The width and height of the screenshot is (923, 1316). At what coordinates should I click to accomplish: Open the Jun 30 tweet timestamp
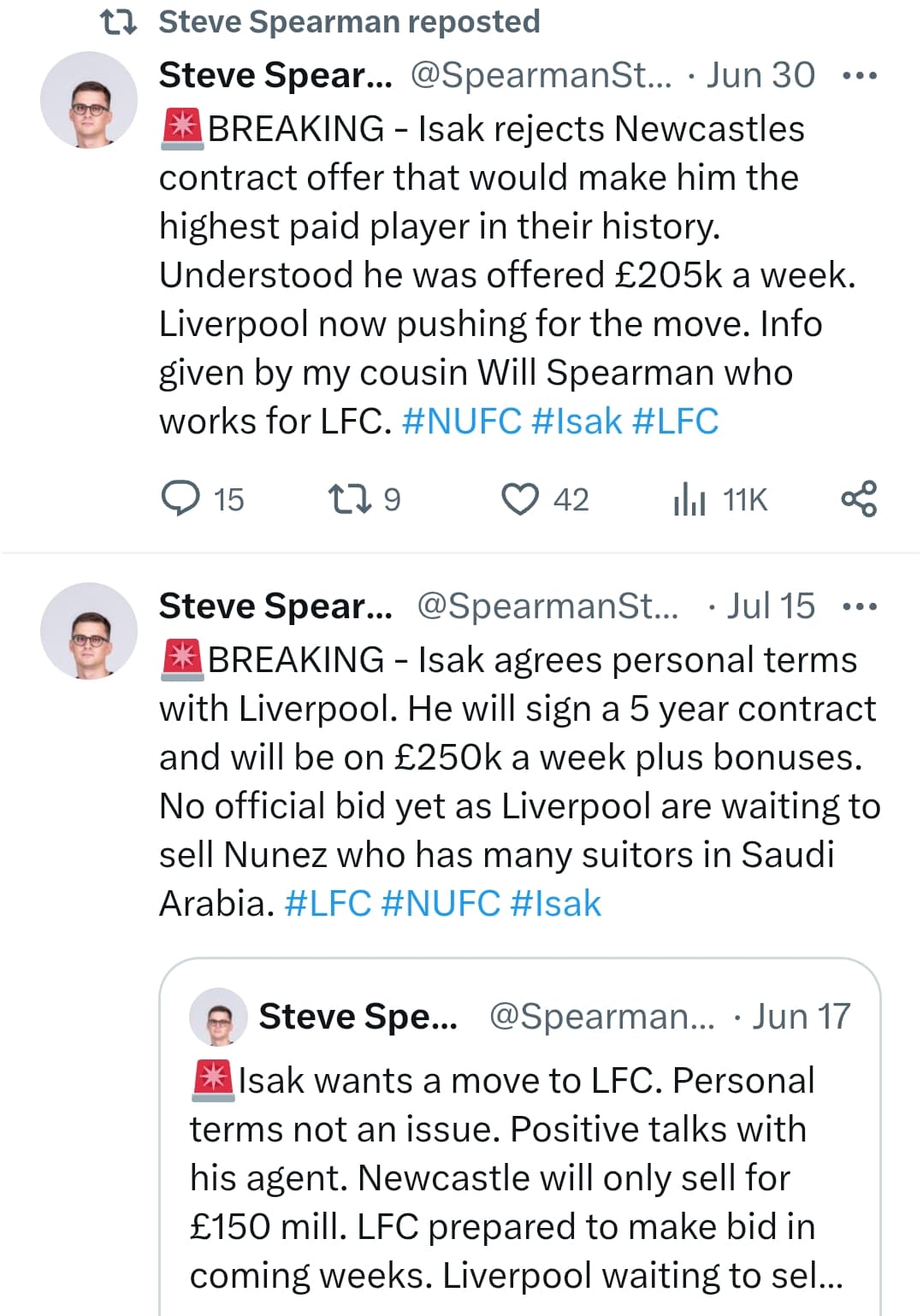[761, 76]
